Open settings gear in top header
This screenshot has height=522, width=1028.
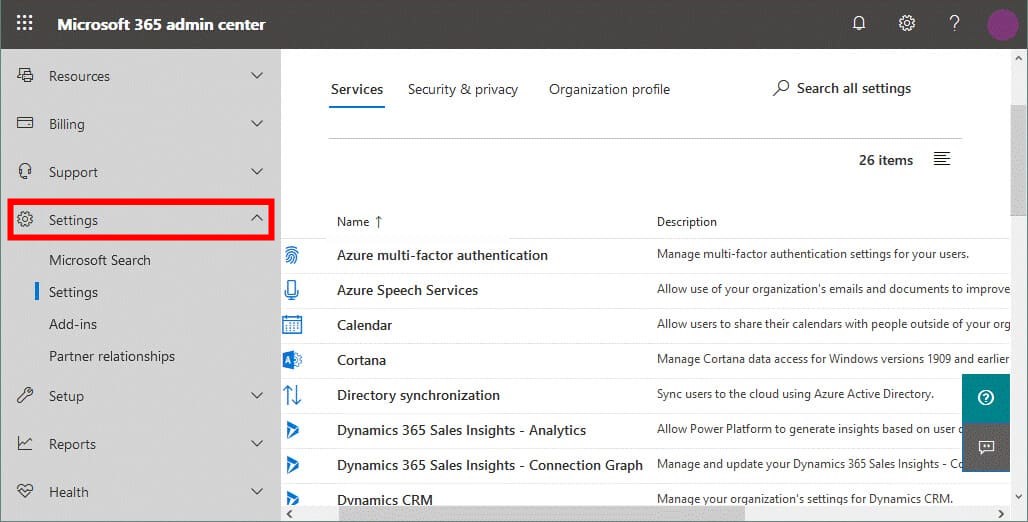(x=906, y=24)
